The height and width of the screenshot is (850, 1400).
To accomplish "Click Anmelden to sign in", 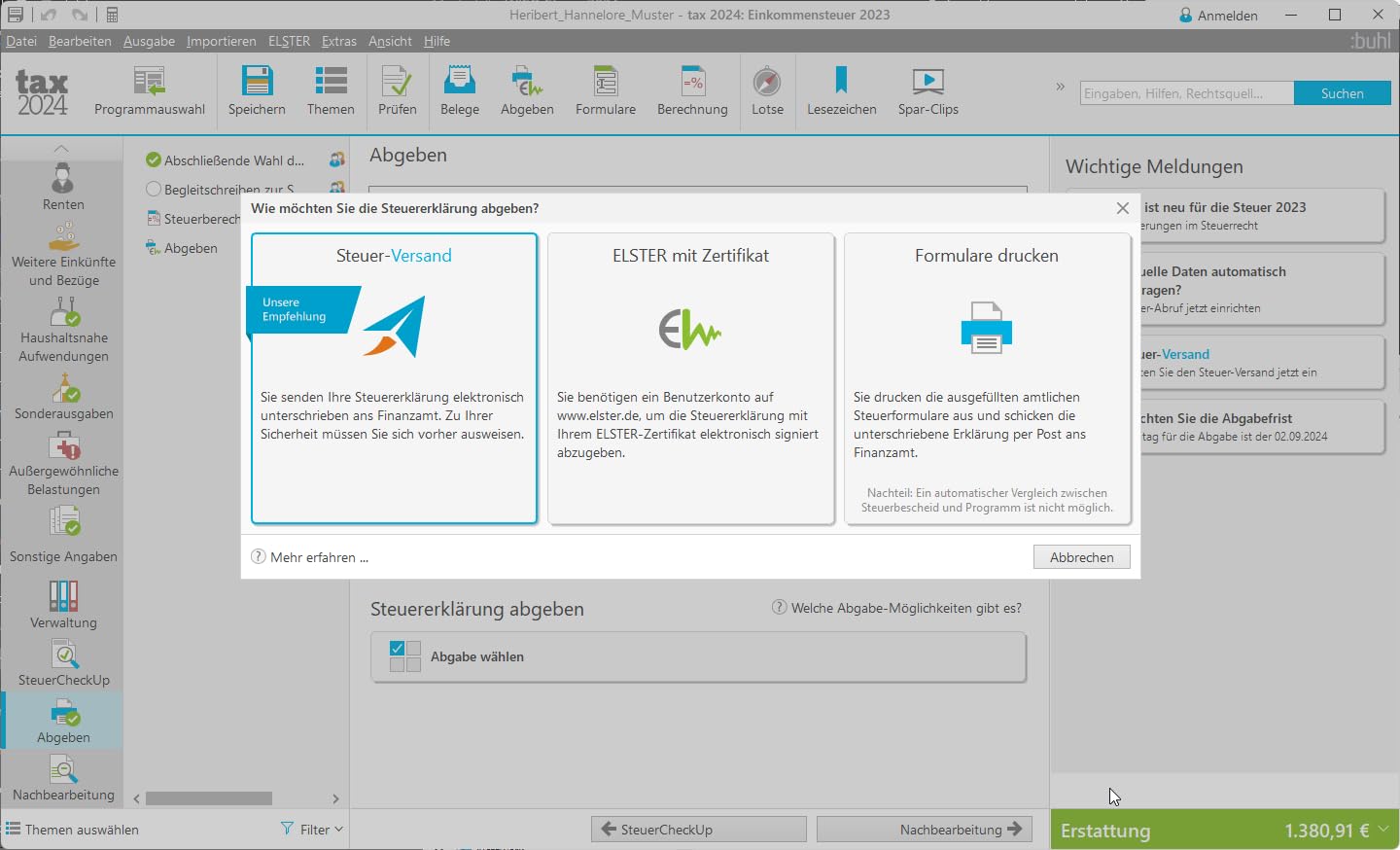I will (1218, 16).
